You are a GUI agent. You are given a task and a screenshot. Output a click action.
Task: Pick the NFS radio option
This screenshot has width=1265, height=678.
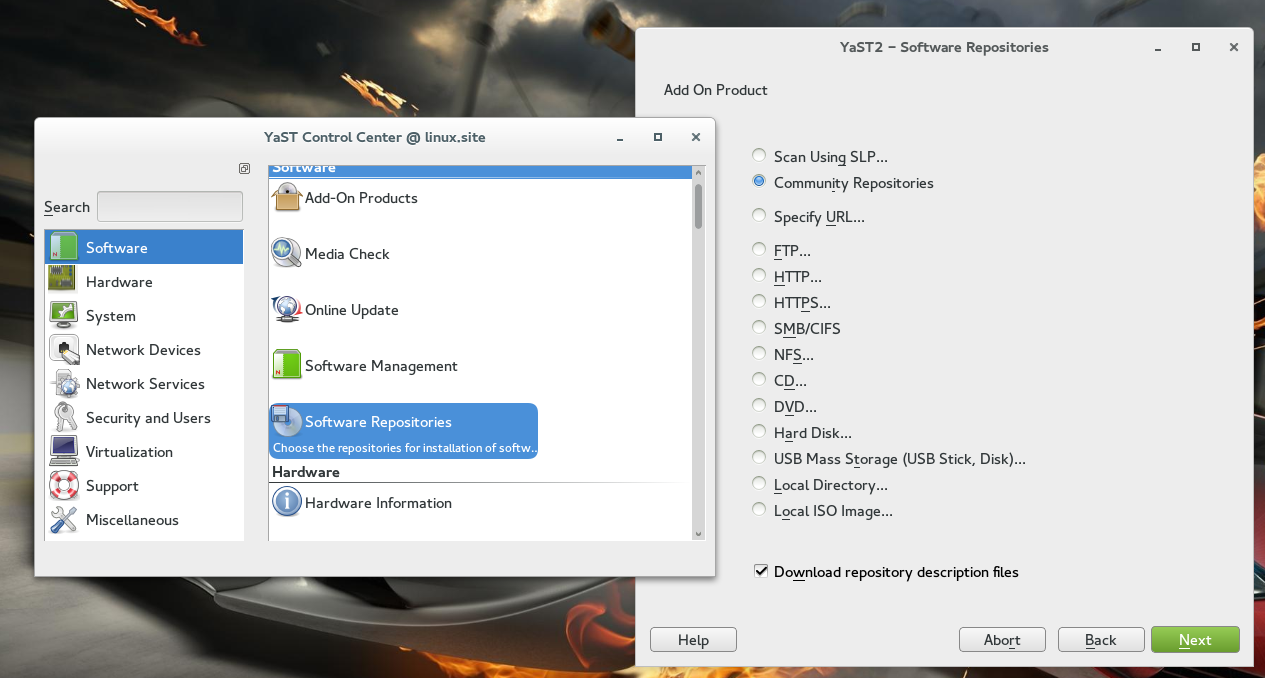pos(759,353)
